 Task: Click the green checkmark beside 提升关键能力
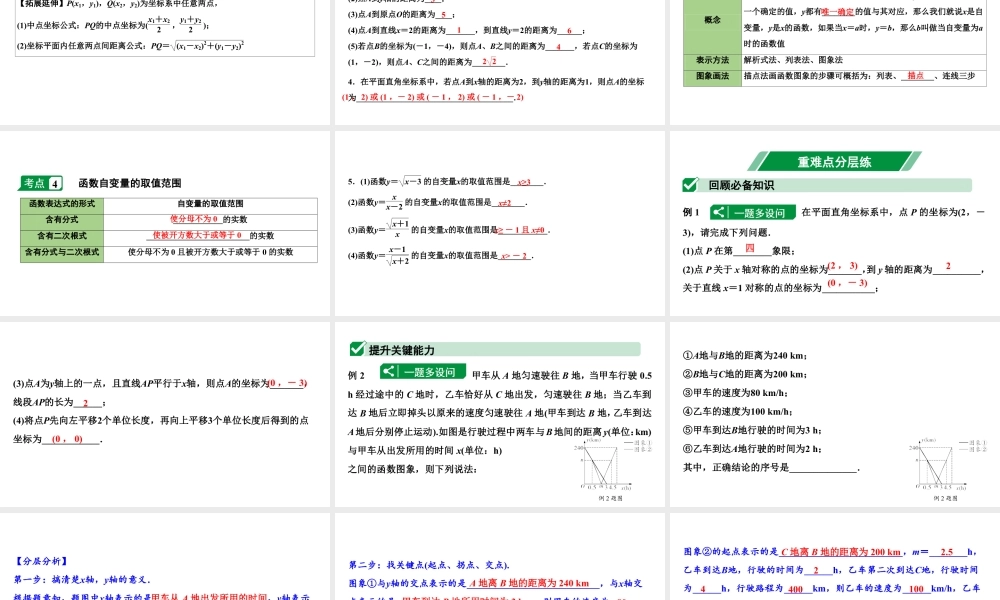point(357,349)
